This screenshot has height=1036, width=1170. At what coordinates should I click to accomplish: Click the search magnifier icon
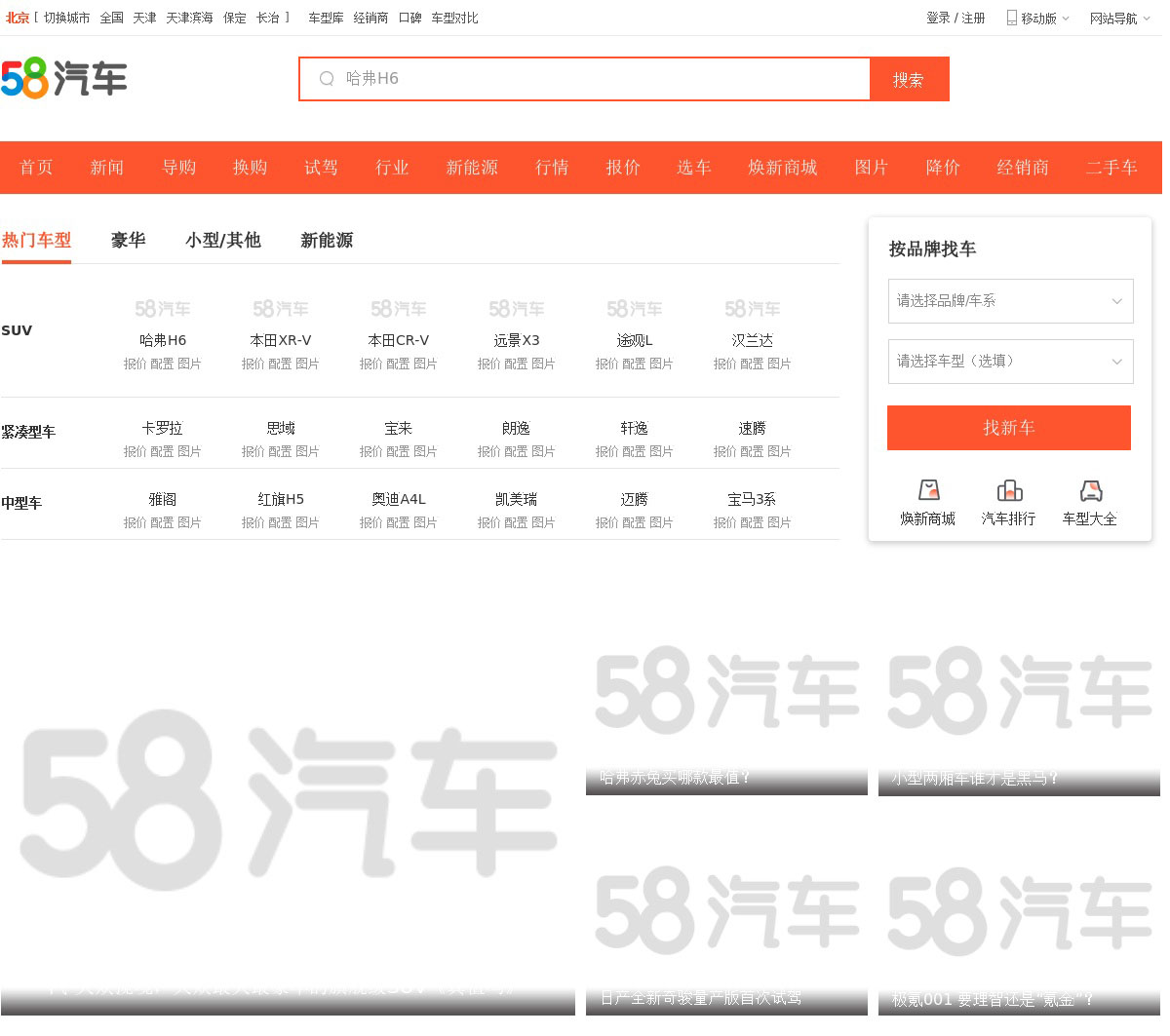(327, 79)
